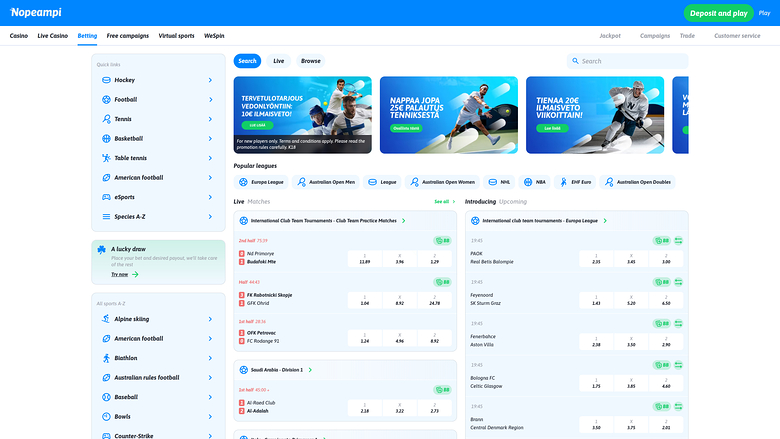Click the Tennis racket icon in Quick links
Image resolution: width=780 pixels, height=439 pixels.
(x=106, y=119)
